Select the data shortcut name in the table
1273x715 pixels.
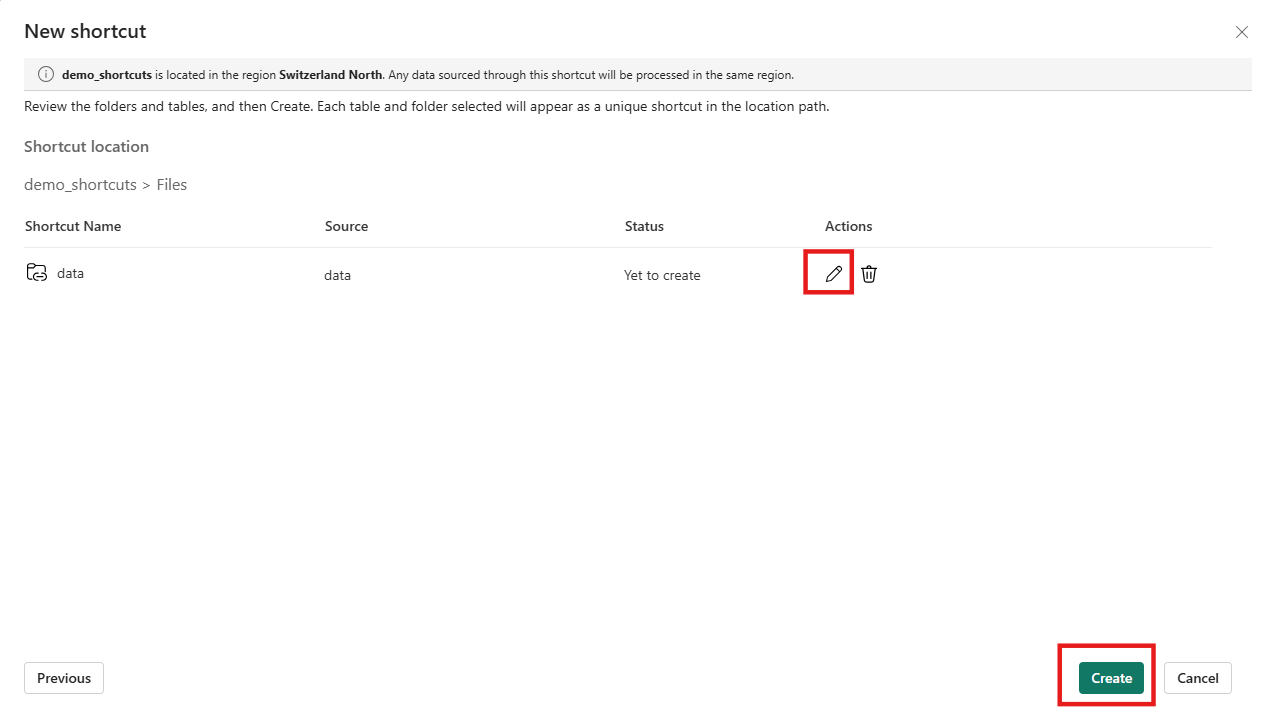(x=70, y=272)
